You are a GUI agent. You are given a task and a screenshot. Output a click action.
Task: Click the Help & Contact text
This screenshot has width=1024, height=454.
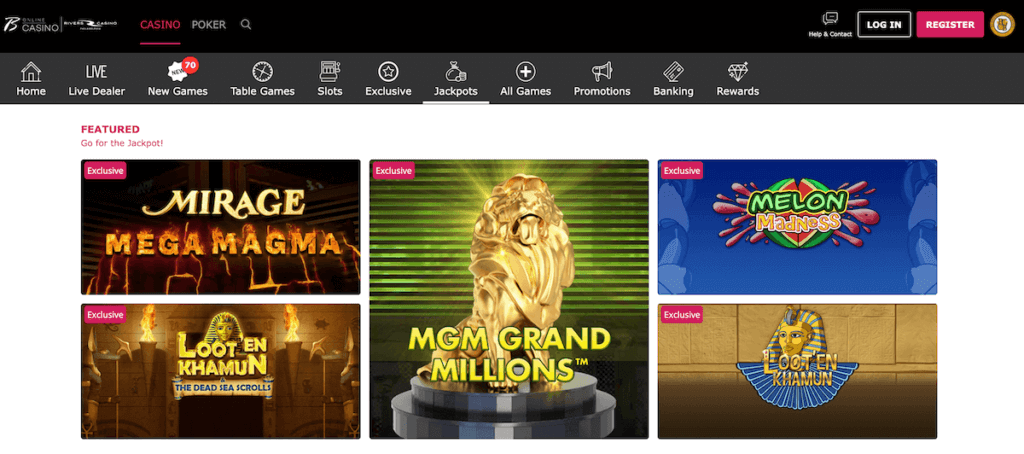tap(830, 34)
